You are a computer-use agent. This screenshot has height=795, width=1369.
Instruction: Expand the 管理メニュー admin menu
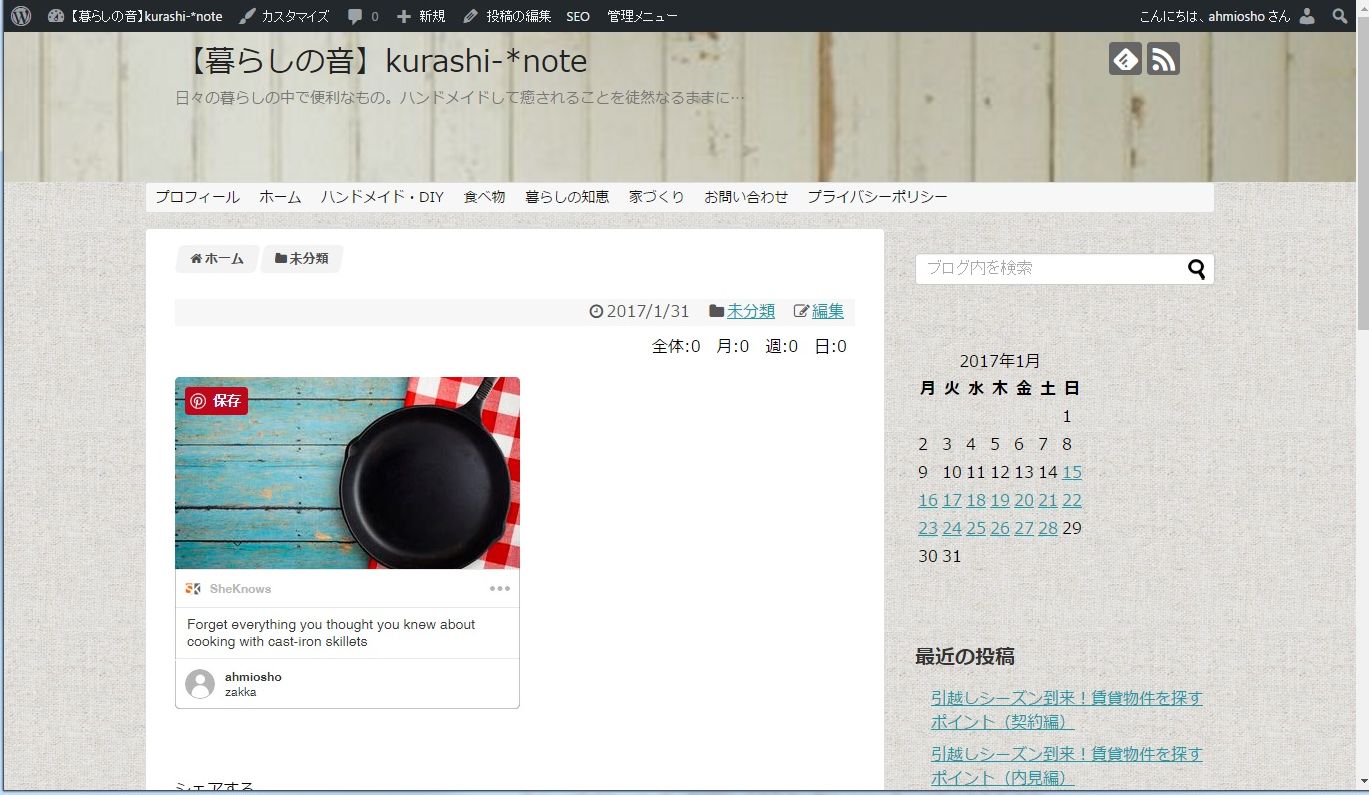pyautogui.click(x=642, y=16)
